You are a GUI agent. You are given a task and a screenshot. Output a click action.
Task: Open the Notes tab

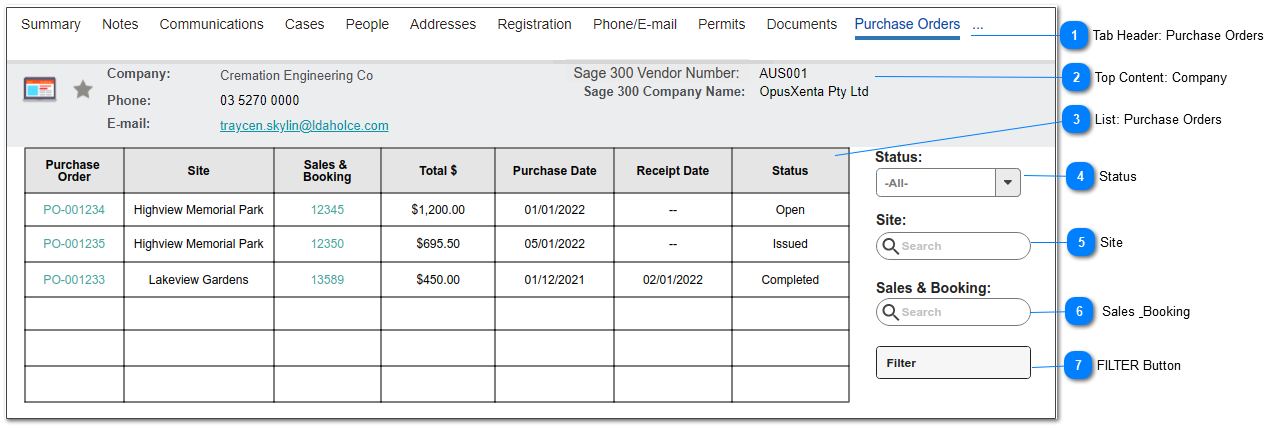(x=120, y=24)
